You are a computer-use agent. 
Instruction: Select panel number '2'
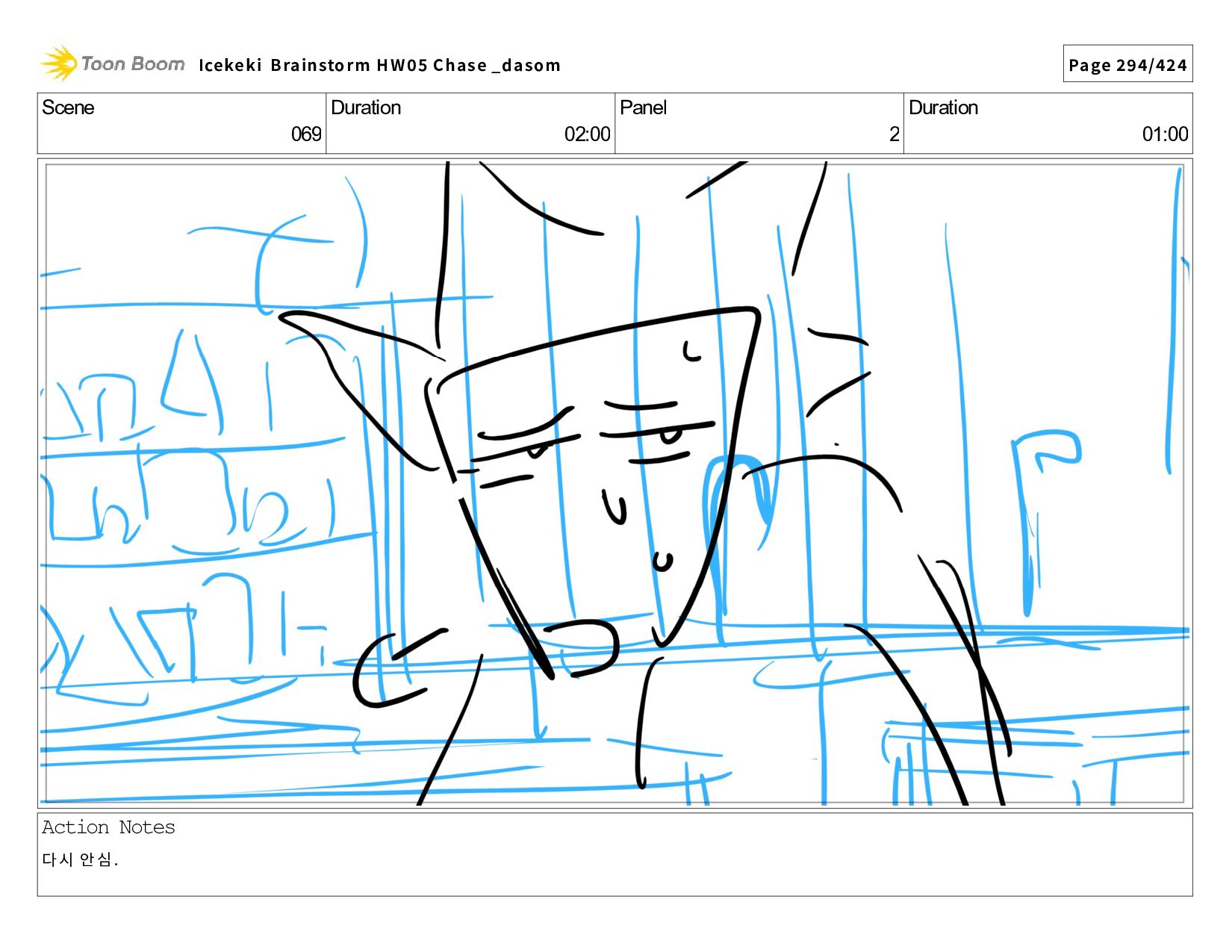(894, 134)
